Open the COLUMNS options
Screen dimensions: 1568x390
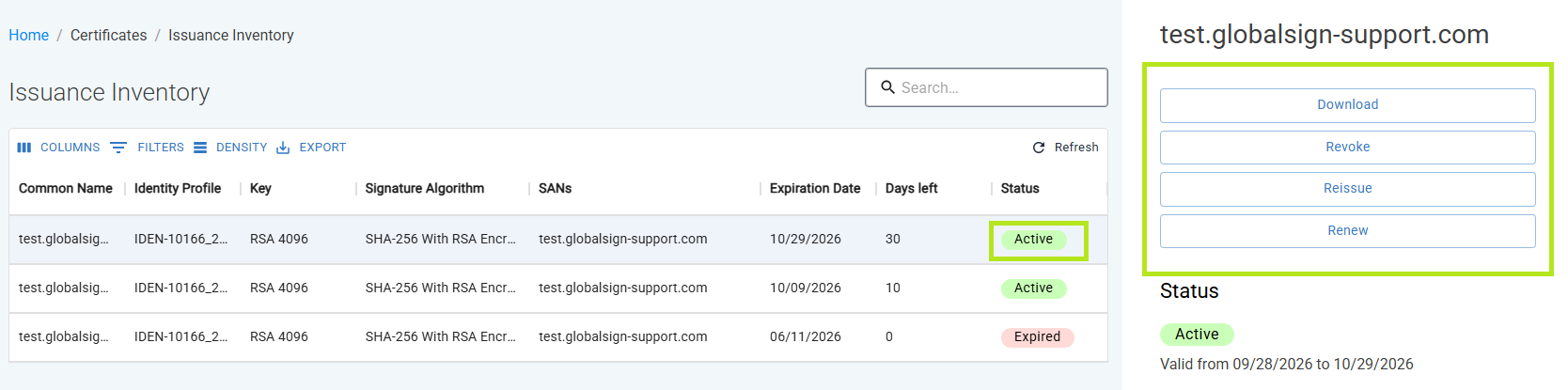(x=58, y=148)
